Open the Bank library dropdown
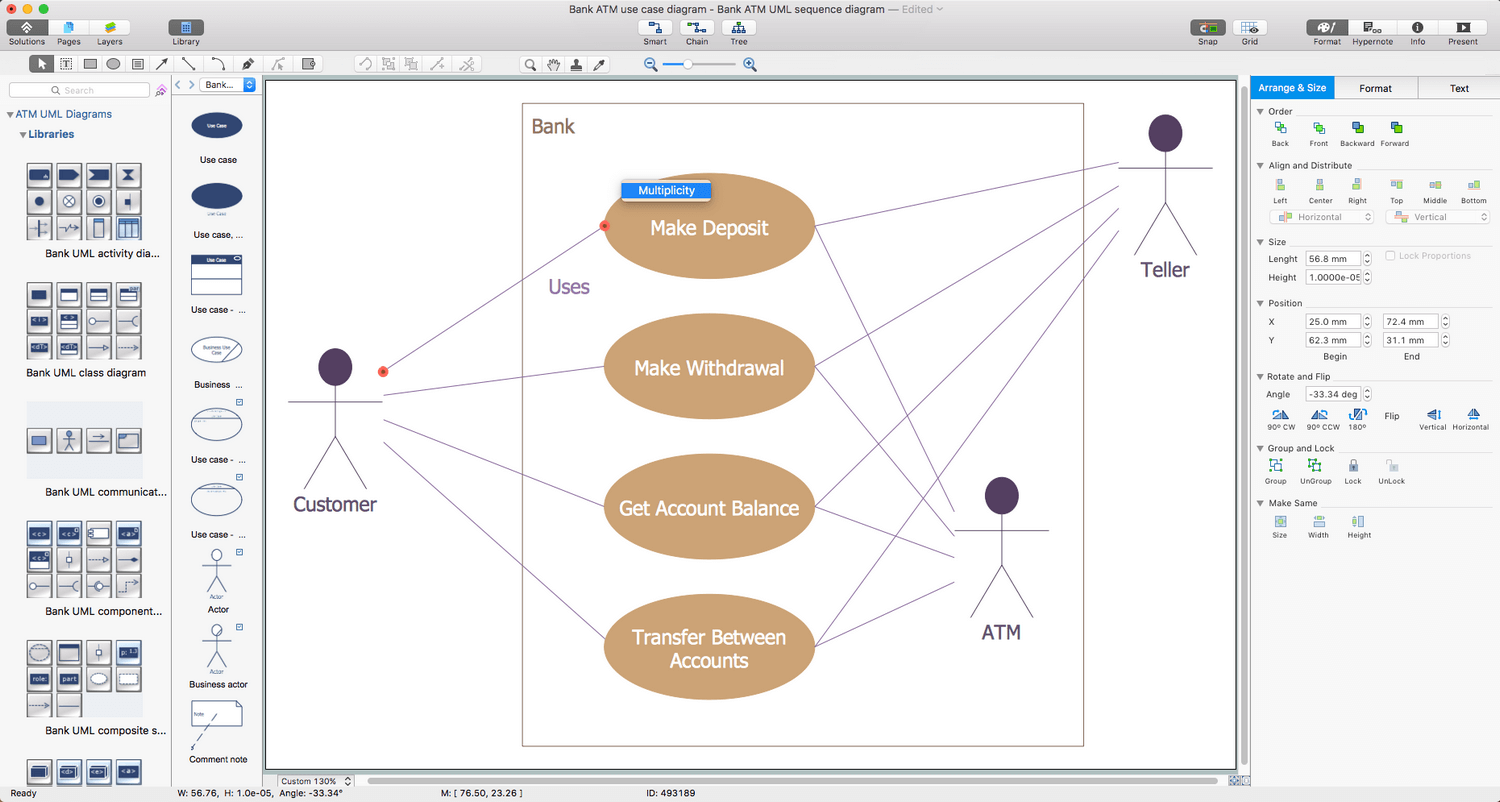 (228, 85)
